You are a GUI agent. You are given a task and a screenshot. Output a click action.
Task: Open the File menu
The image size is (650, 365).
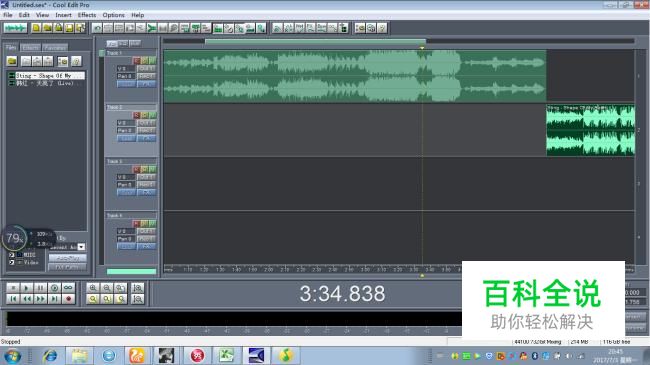[8, 15]
